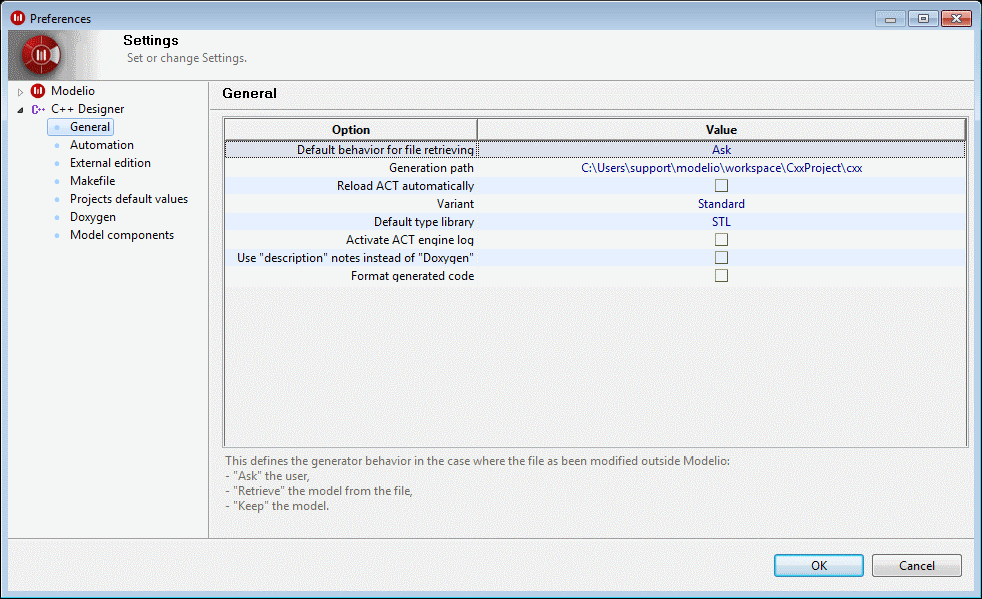Click the Modelio icon in the preferences tree
Screen dimensions: 982x599
point(38,91)
